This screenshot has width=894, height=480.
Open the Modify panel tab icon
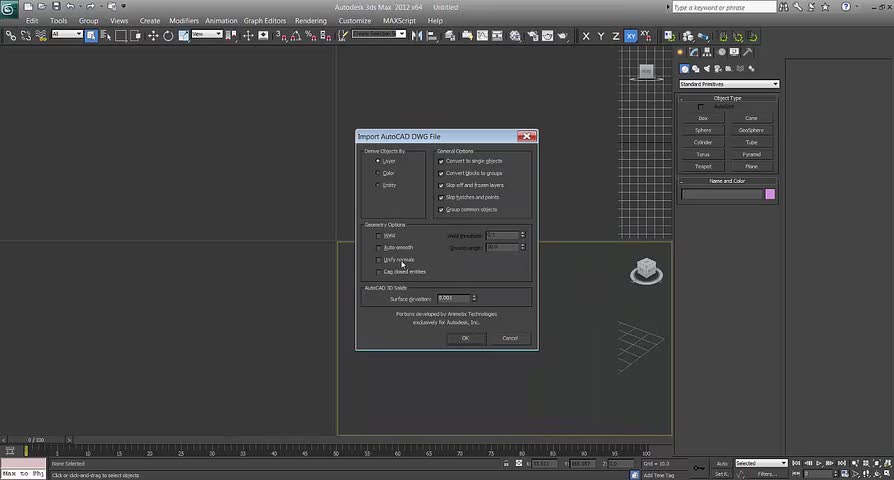695,52
